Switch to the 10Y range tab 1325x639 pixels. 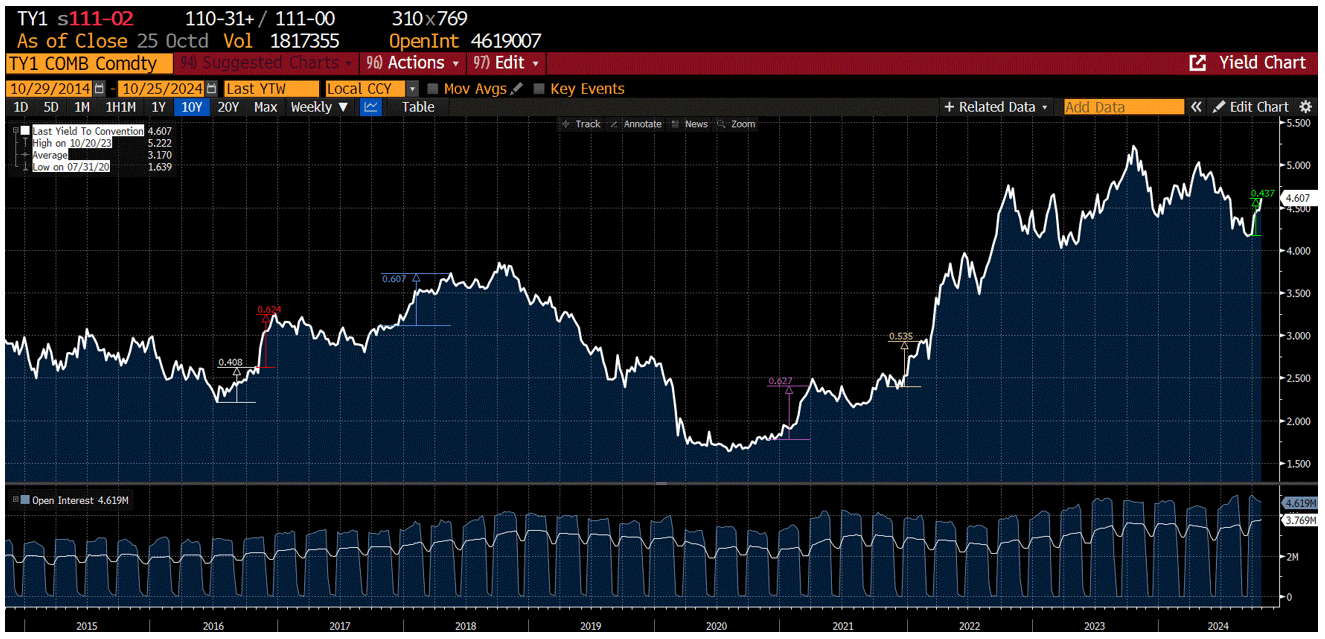coord(191,107)
